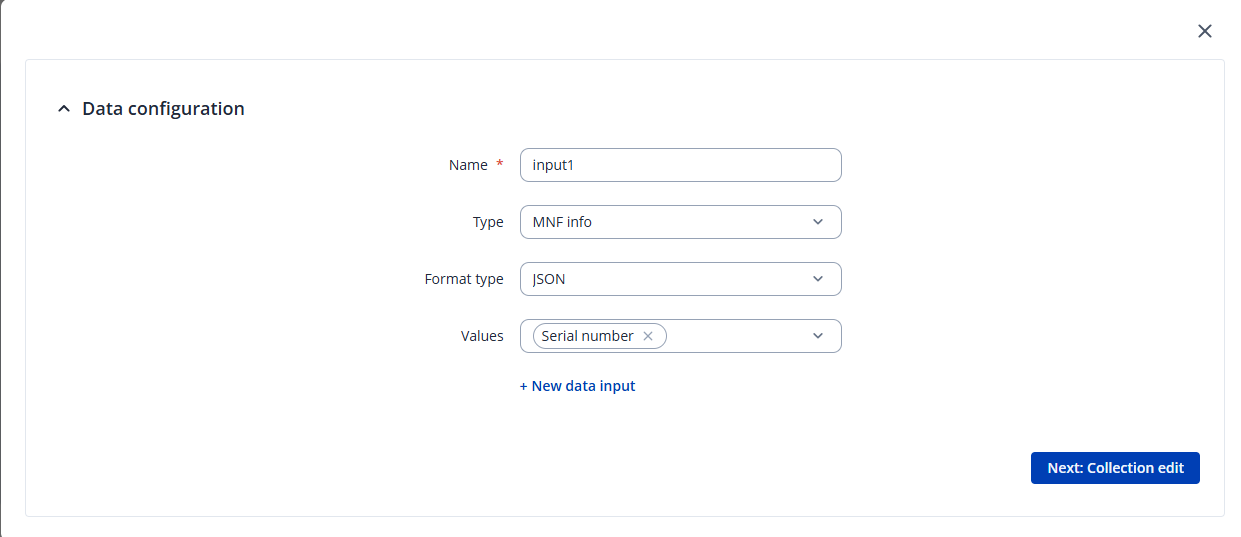The height and width of the screenshot is (537, 1241).
Task: Select the Serial number chip text
Action: click(587, 336)
